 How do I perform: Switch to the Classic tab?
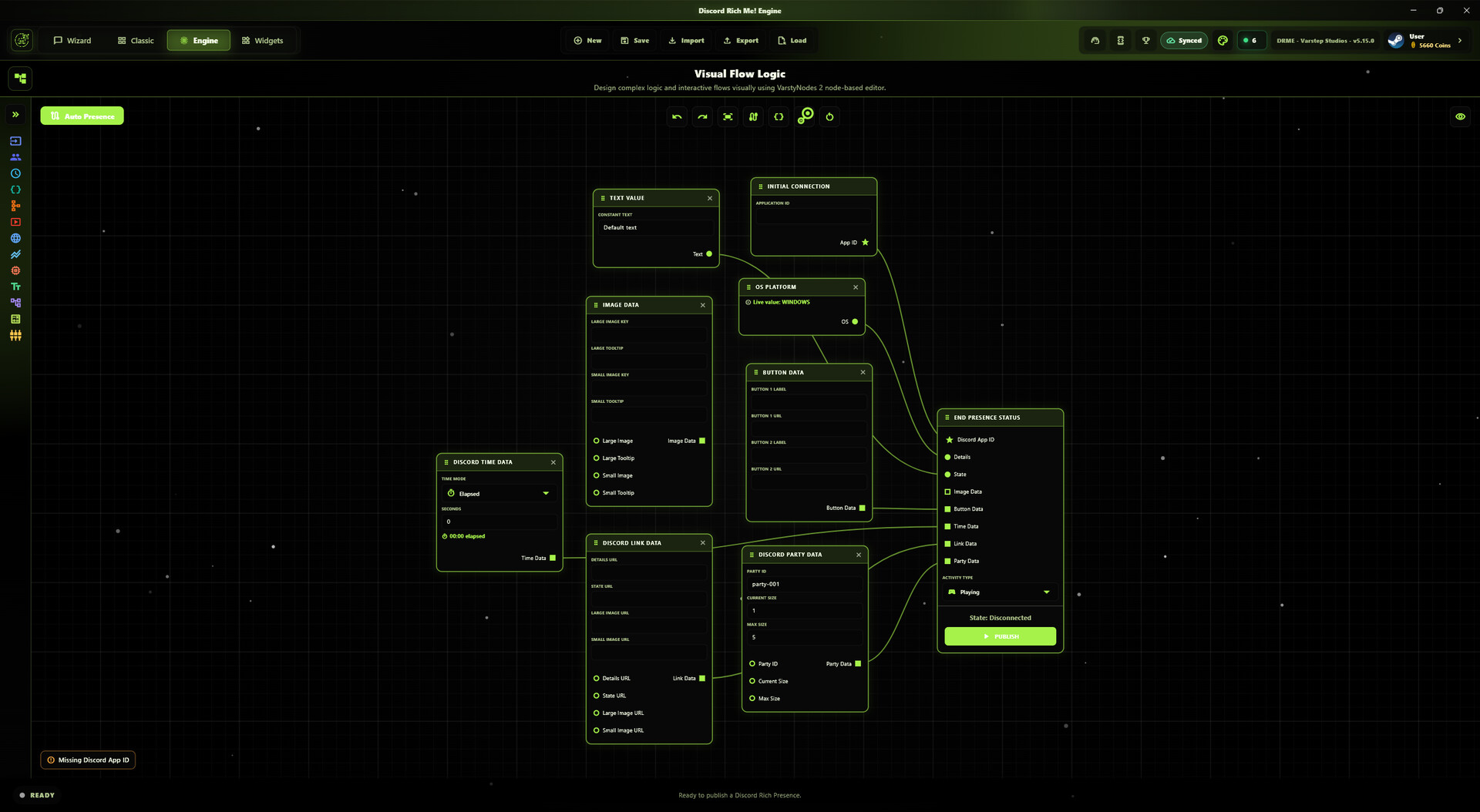pos(136,41)
